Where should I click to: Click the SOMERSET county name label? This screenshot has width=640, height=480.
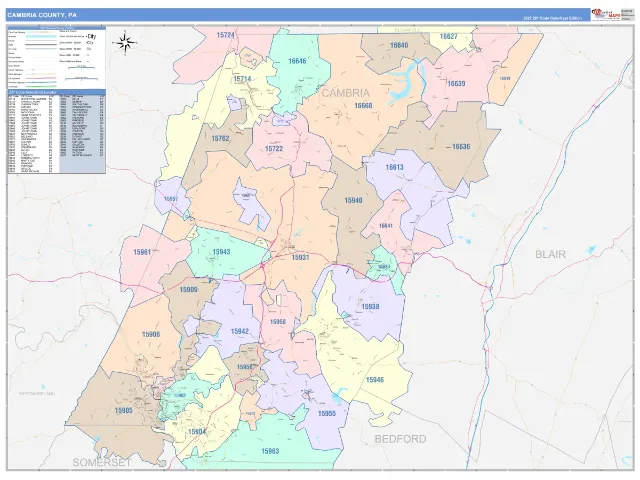click(102, 462)
